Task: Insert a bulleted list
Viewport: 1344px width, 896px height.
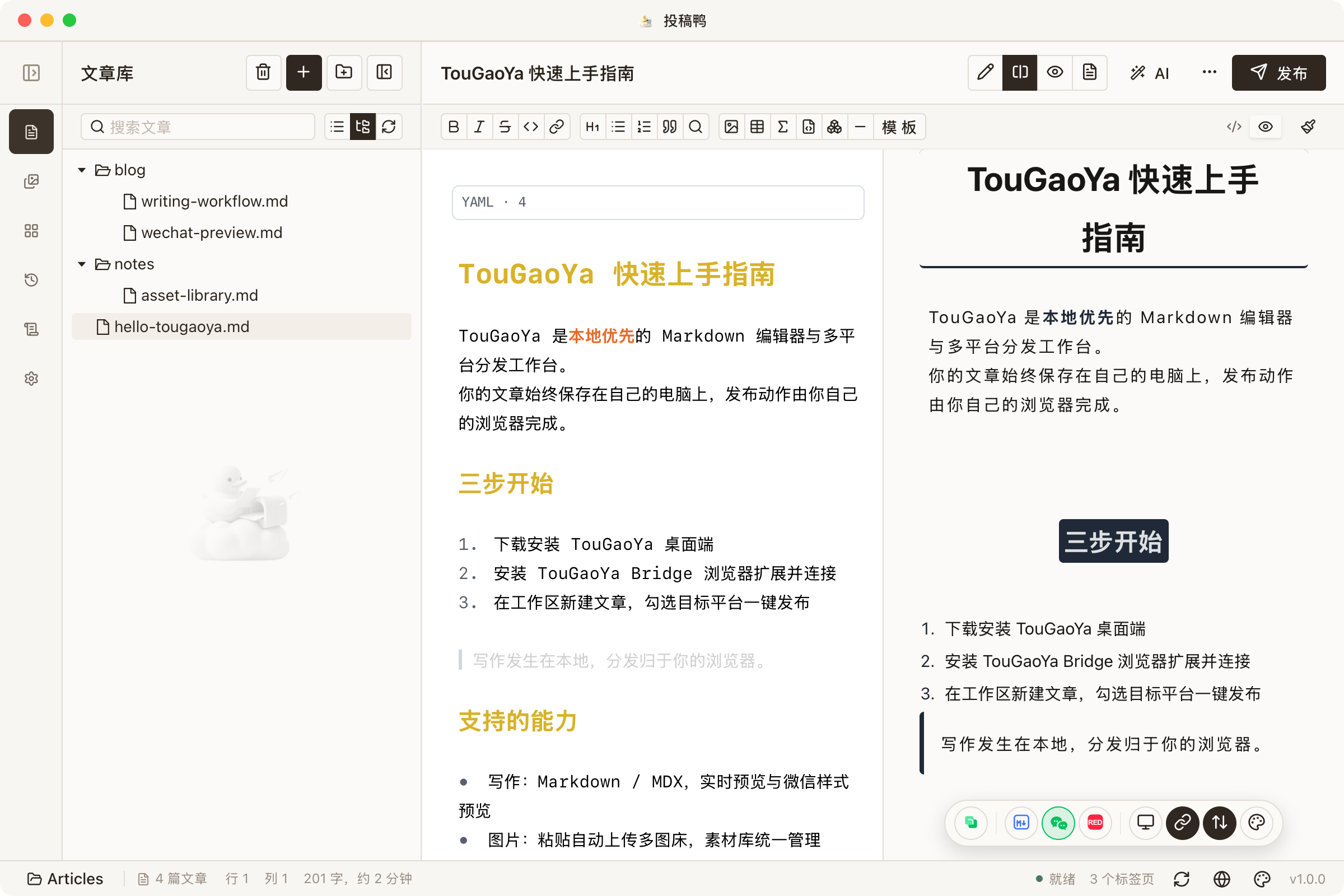Action: (x=618, y=127)
